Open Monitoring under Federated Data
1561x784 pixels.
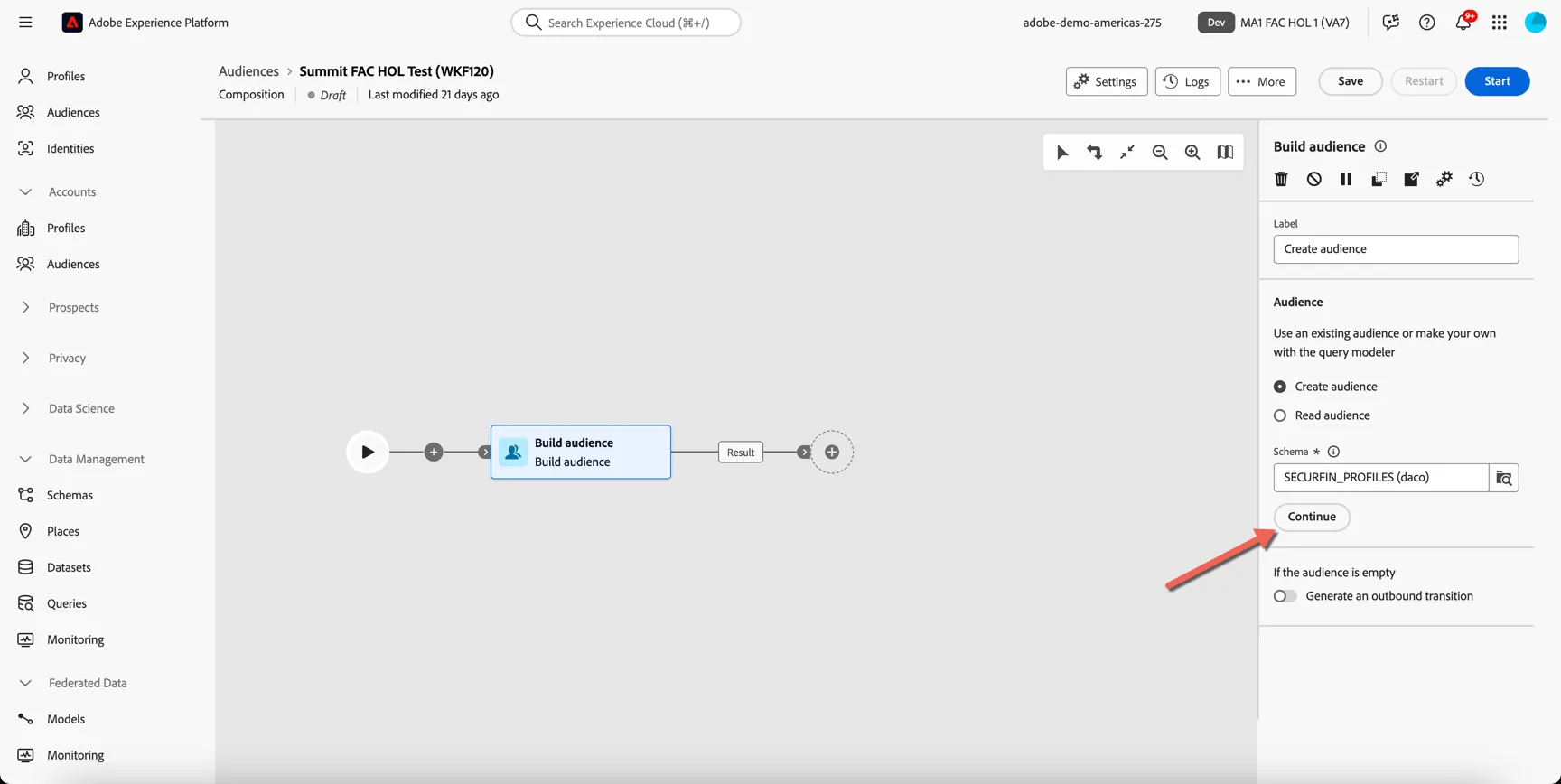point(75,755)
